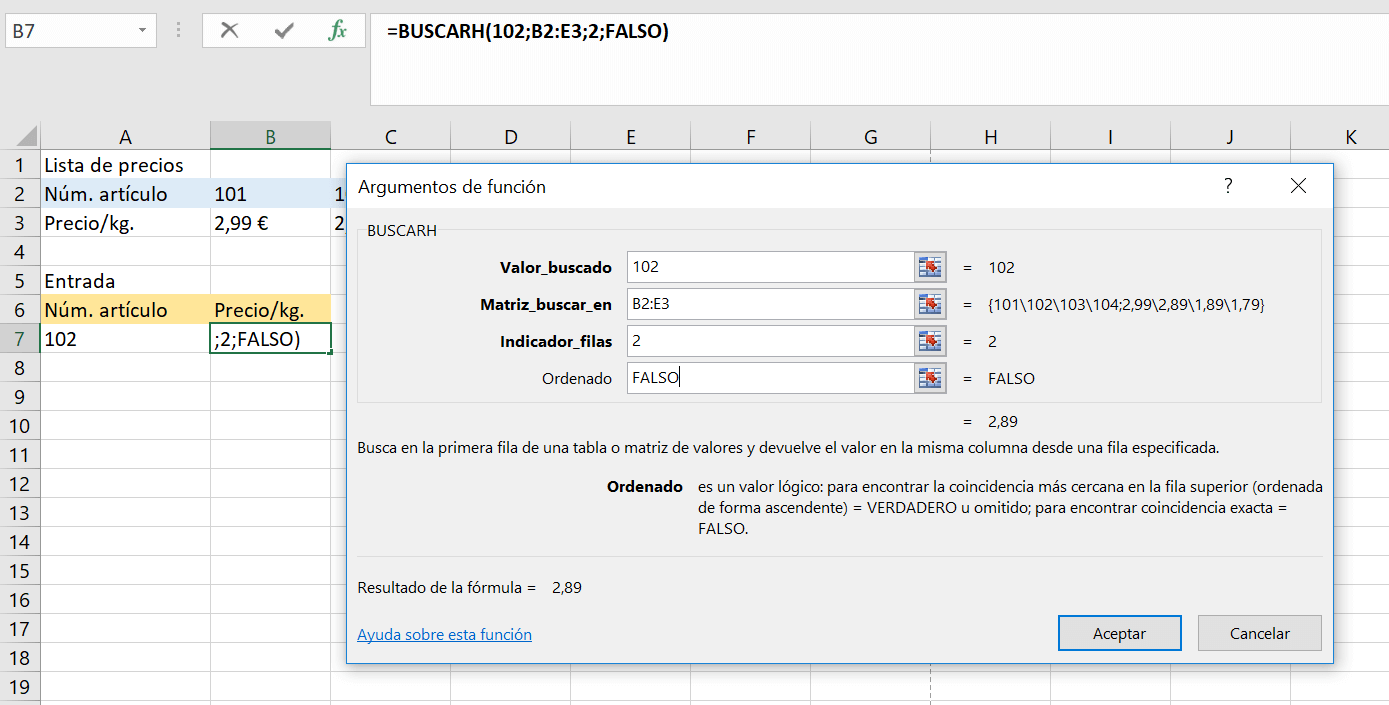Click cell B2 containing 101

(270, 194)
